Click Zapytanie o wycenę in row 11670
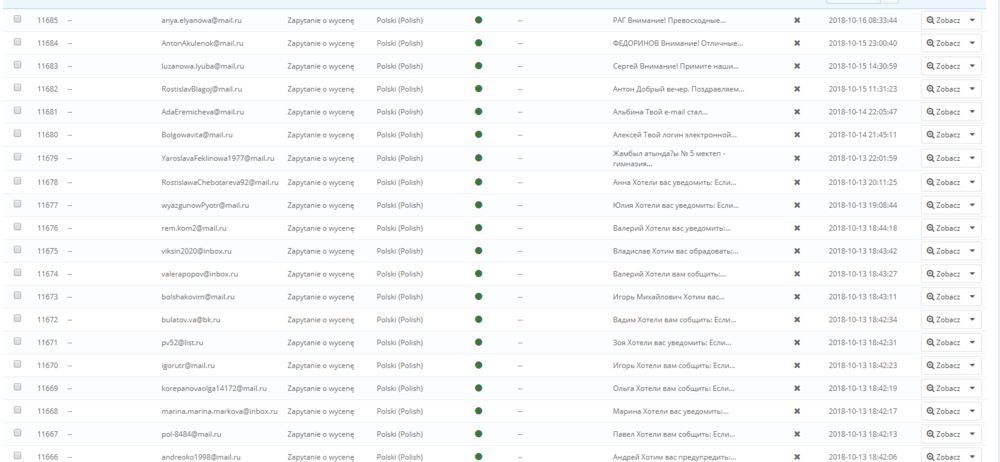This screenshot has height=462, width=1000. (x=320, y=366)
